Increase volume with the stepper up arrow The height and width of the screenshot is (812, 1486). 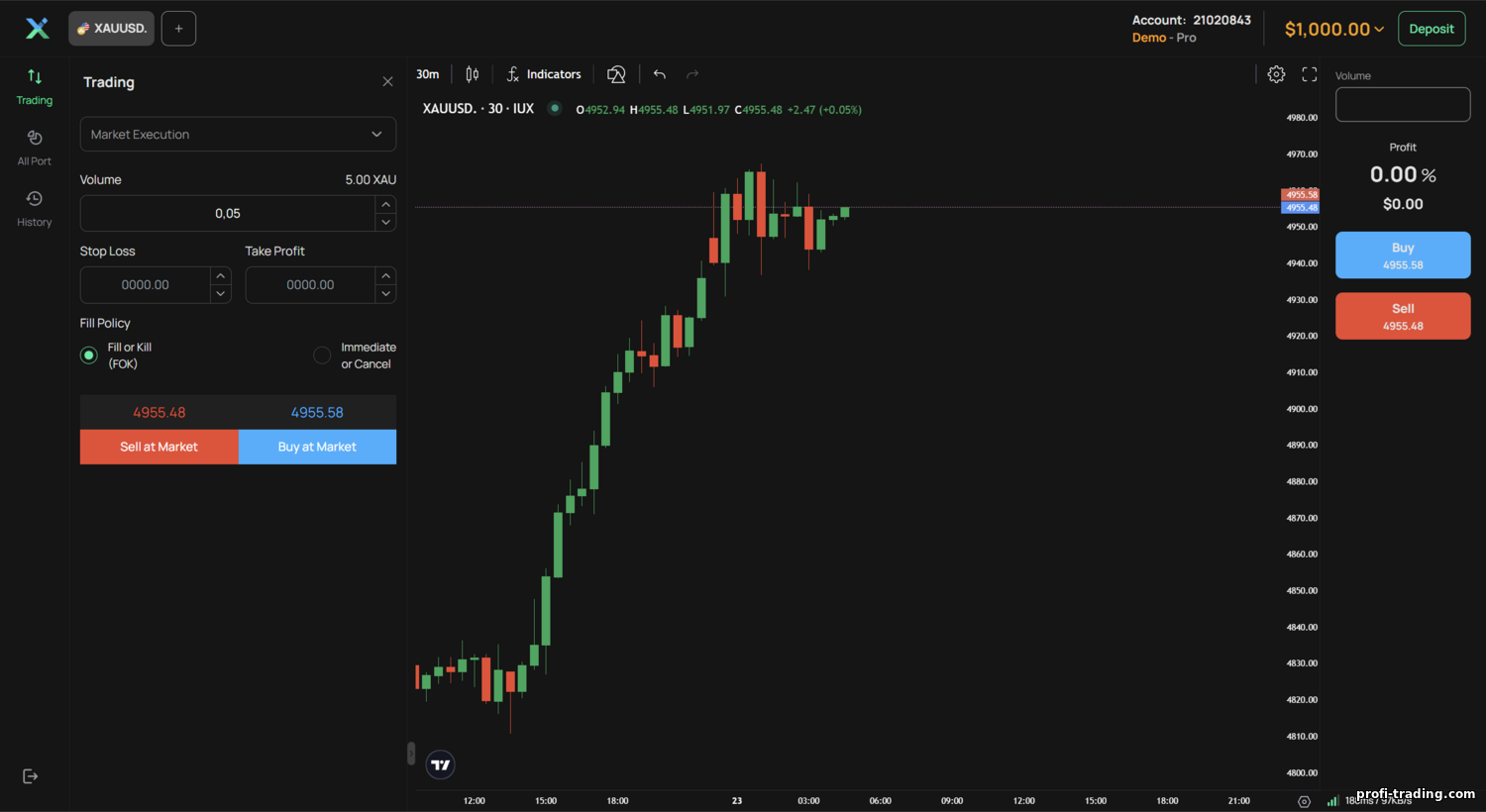(385, 206)
